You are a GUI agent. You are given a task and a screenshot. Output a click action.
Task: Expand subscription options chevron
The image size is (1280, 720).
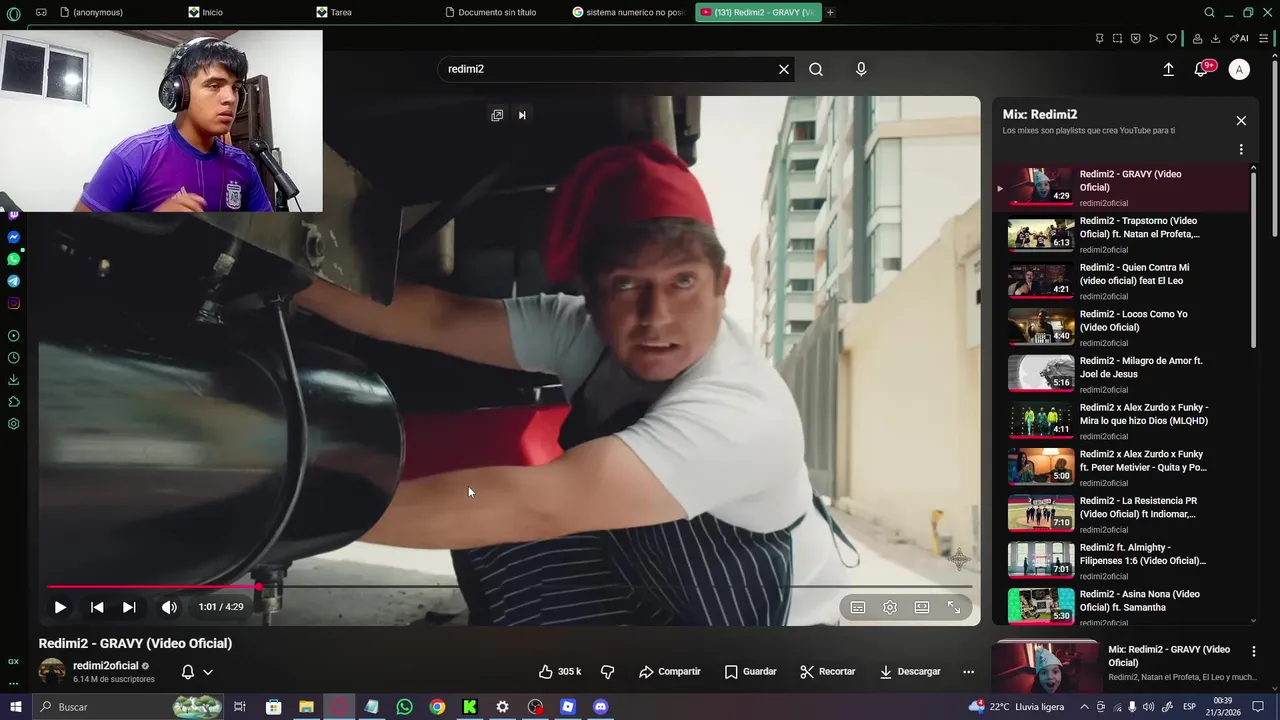pos(208,672)
